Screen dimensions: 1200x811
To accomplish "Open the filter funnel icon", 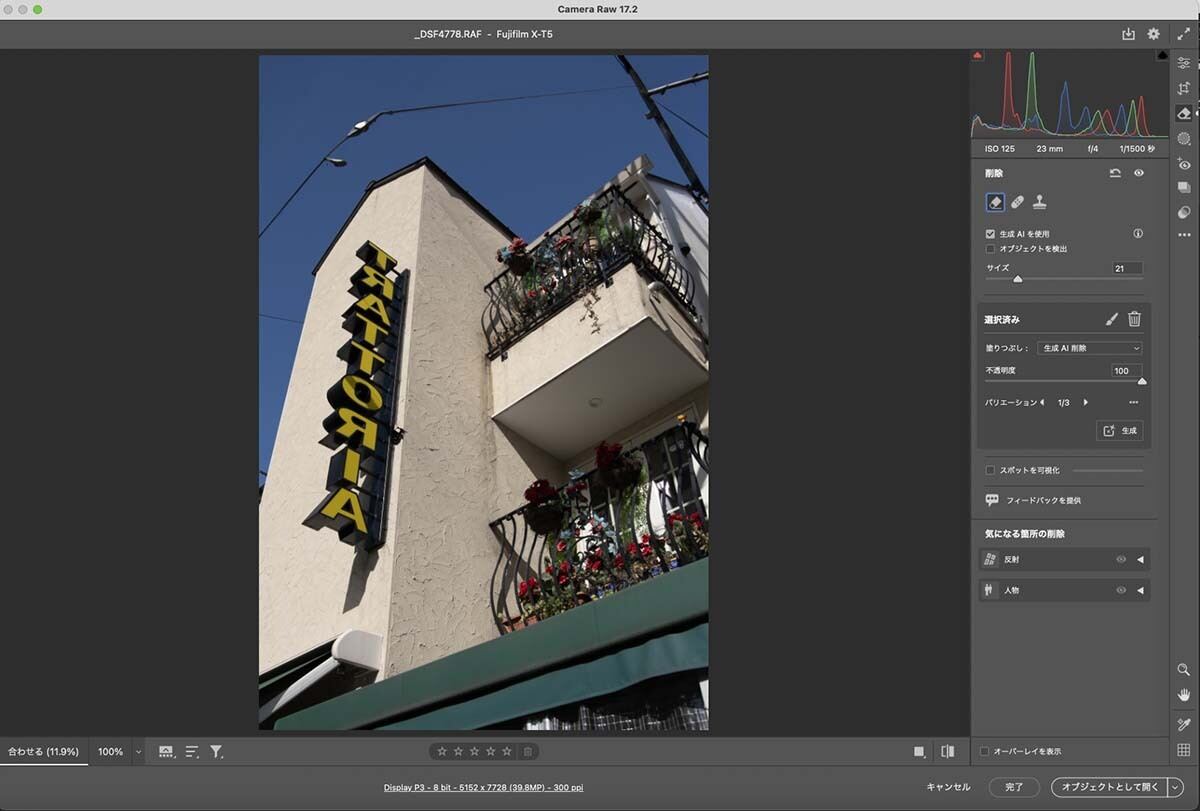I will point(216,751).
